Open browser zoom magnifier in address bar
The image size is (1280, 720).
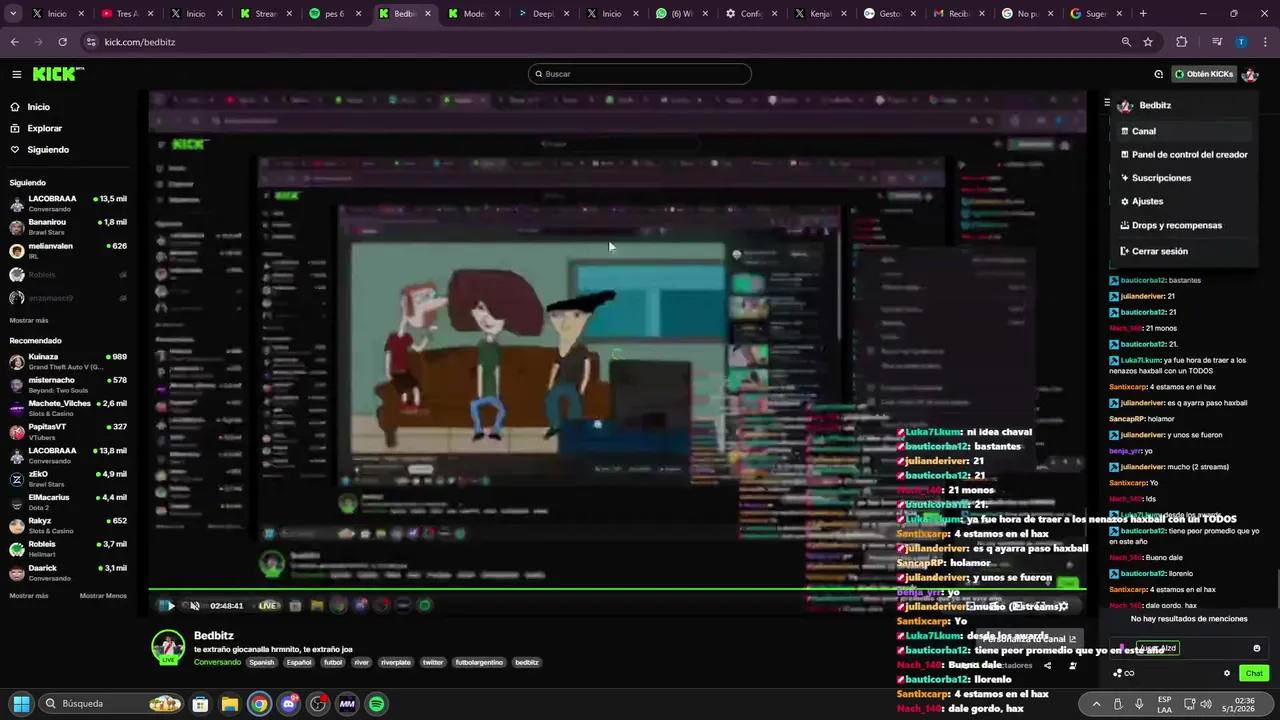(x=1126, y=42)
